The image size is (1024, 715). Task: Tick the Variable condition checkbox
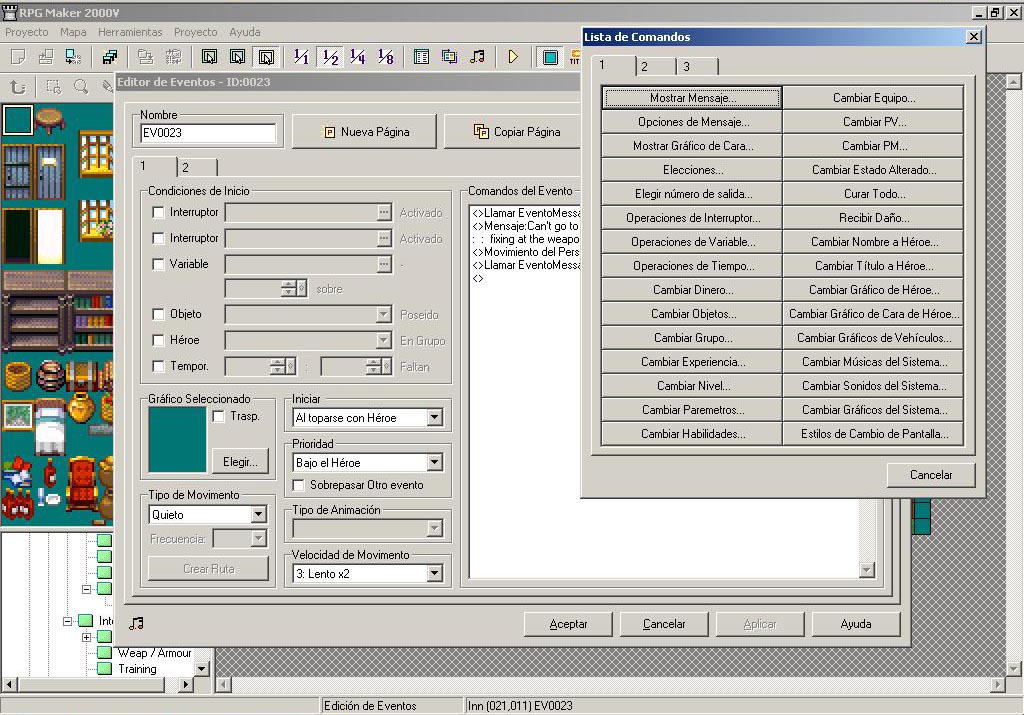click(158, 264)
